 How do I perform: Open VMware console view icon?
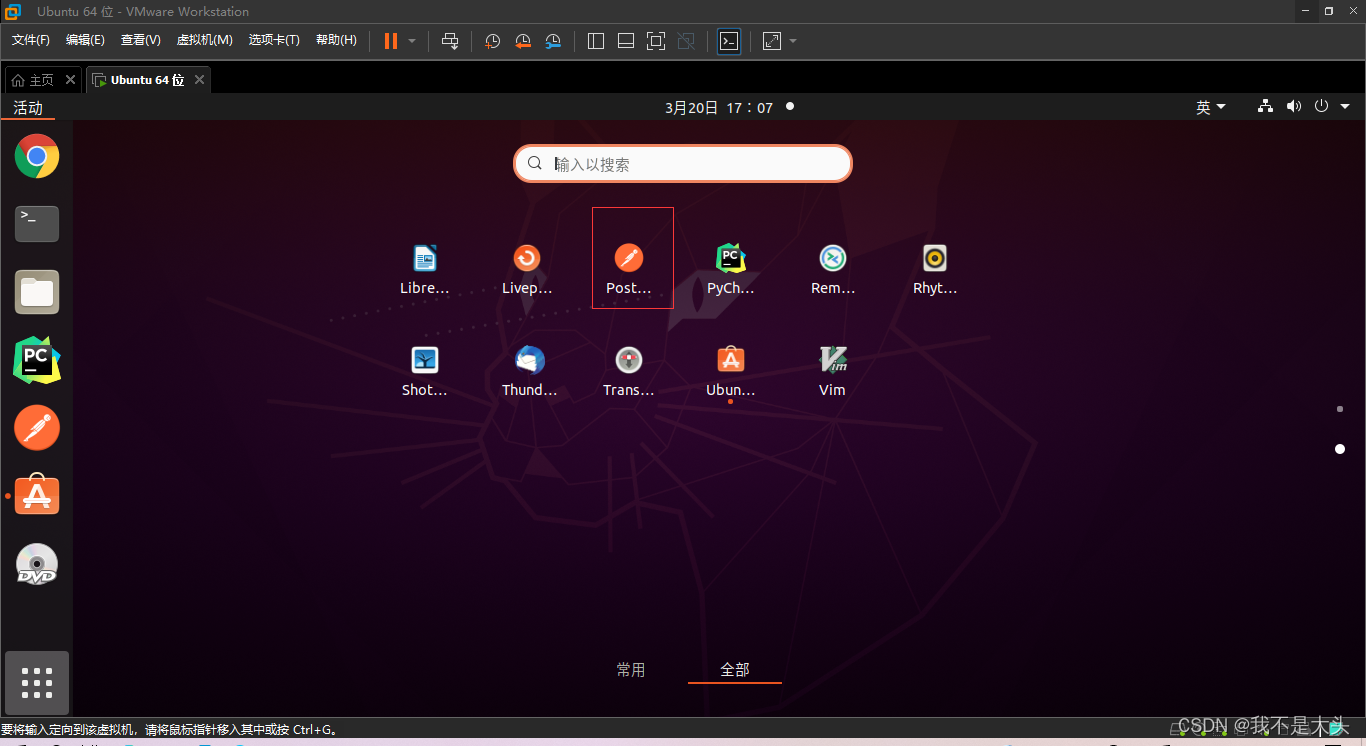(x=730, y=41)
